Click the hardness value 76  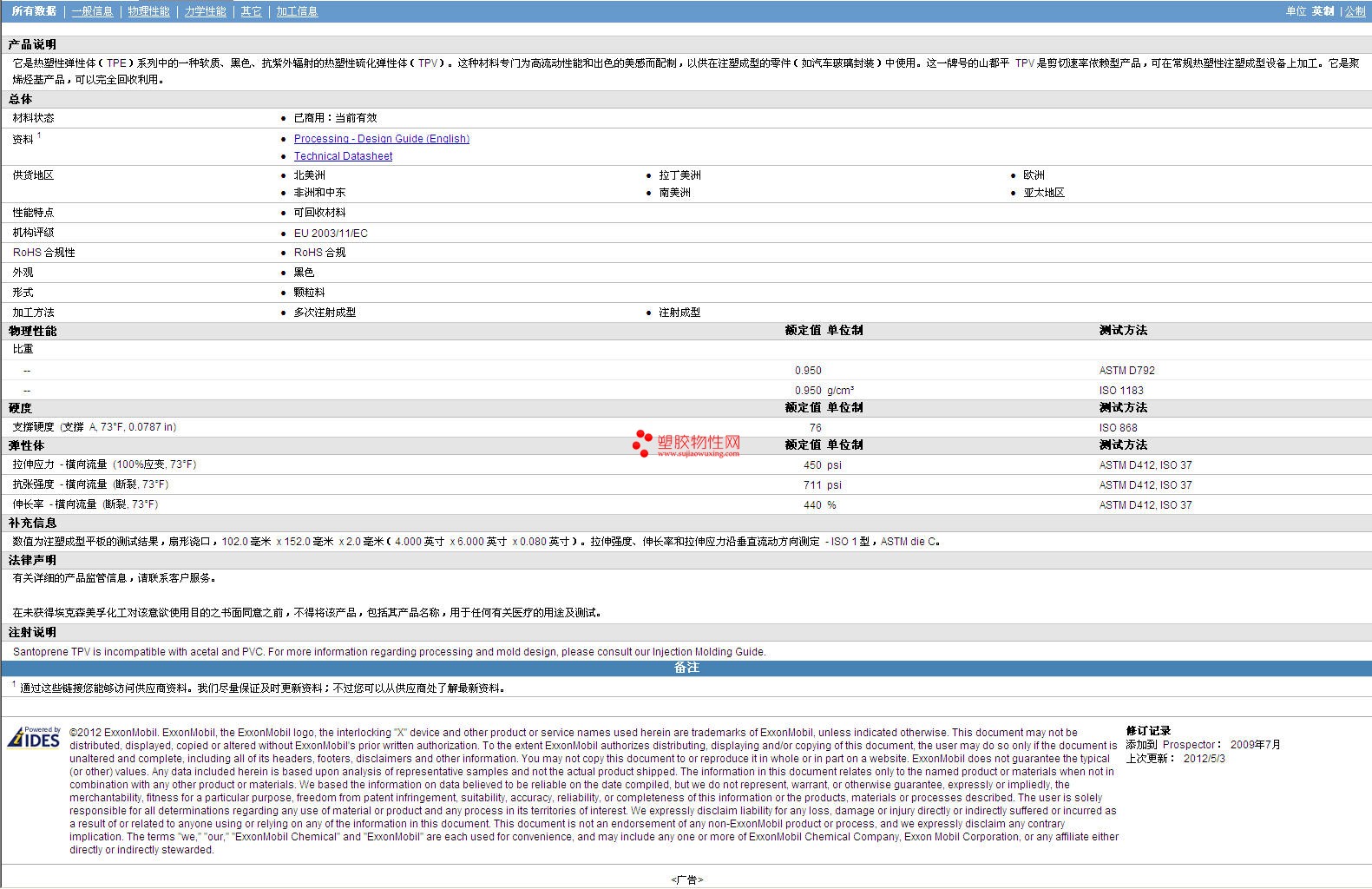[x=815, y=428]
